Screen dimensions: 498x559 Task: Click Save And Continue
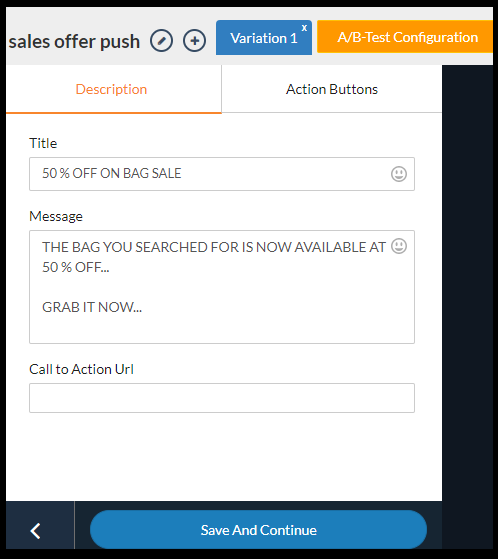pos(258,530)
